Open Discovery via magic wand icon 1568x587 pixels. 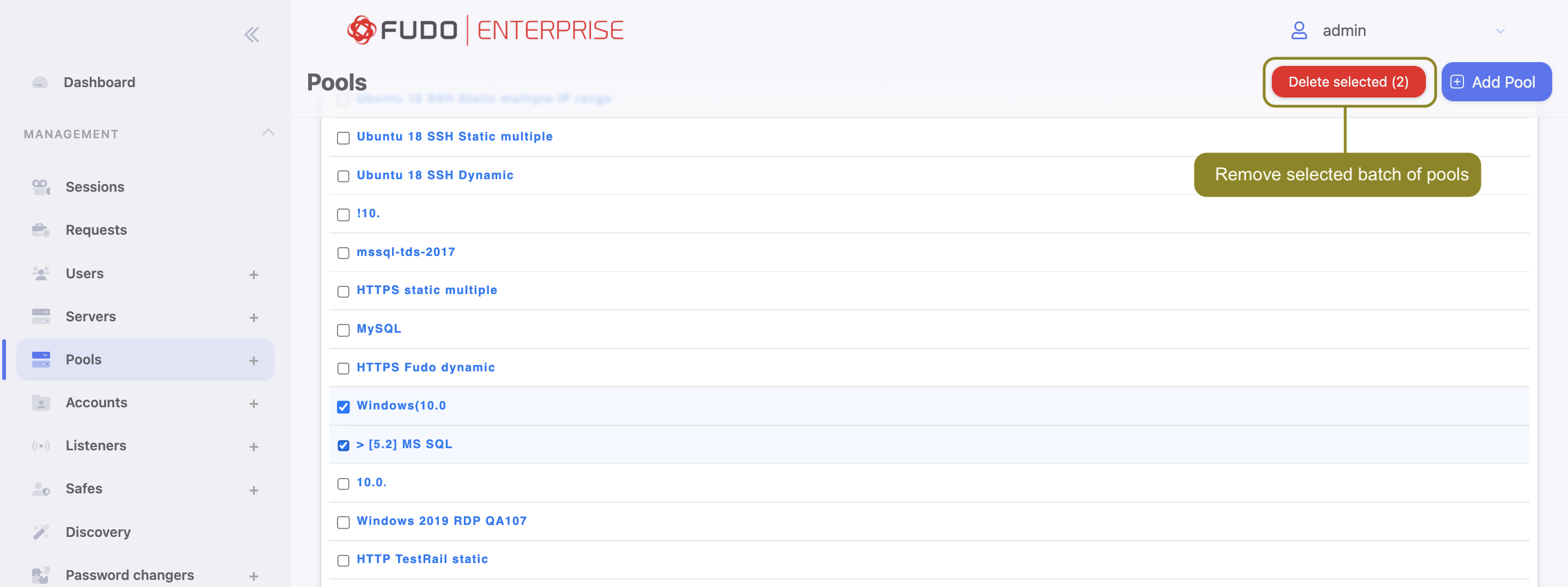click(41, 532)
